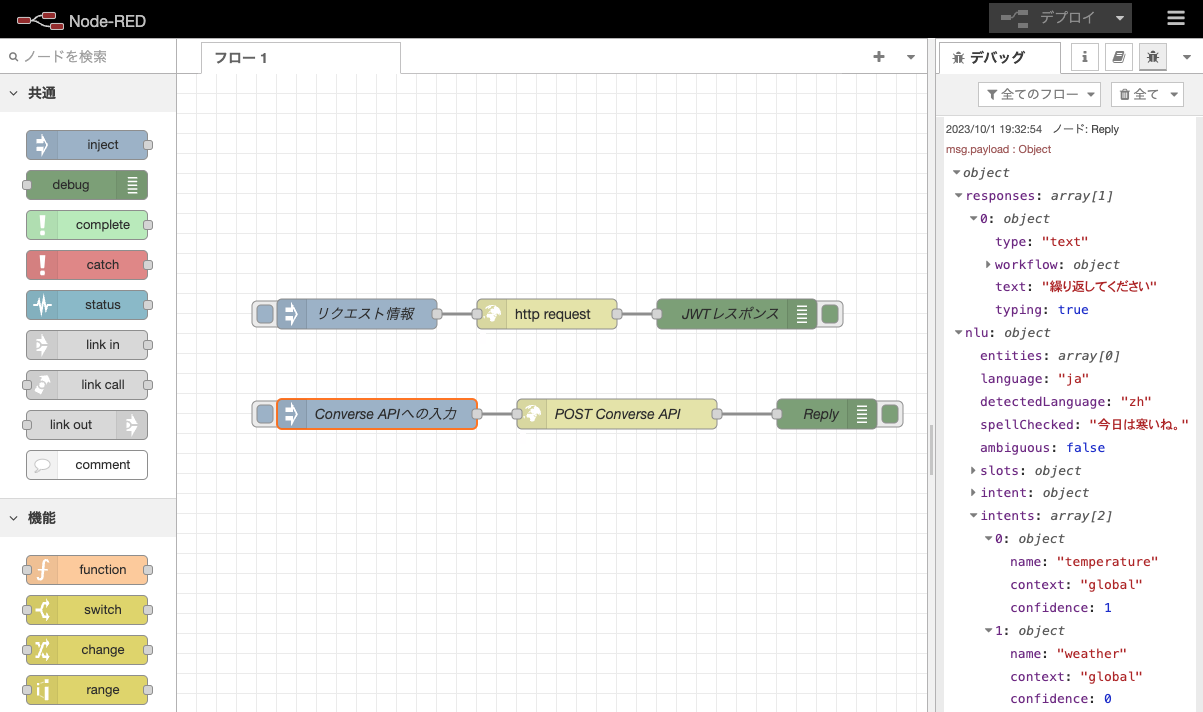The image size is (1203, 712).
Task: Open the help book sidebar icon
Action: (x=1119, y=58)
